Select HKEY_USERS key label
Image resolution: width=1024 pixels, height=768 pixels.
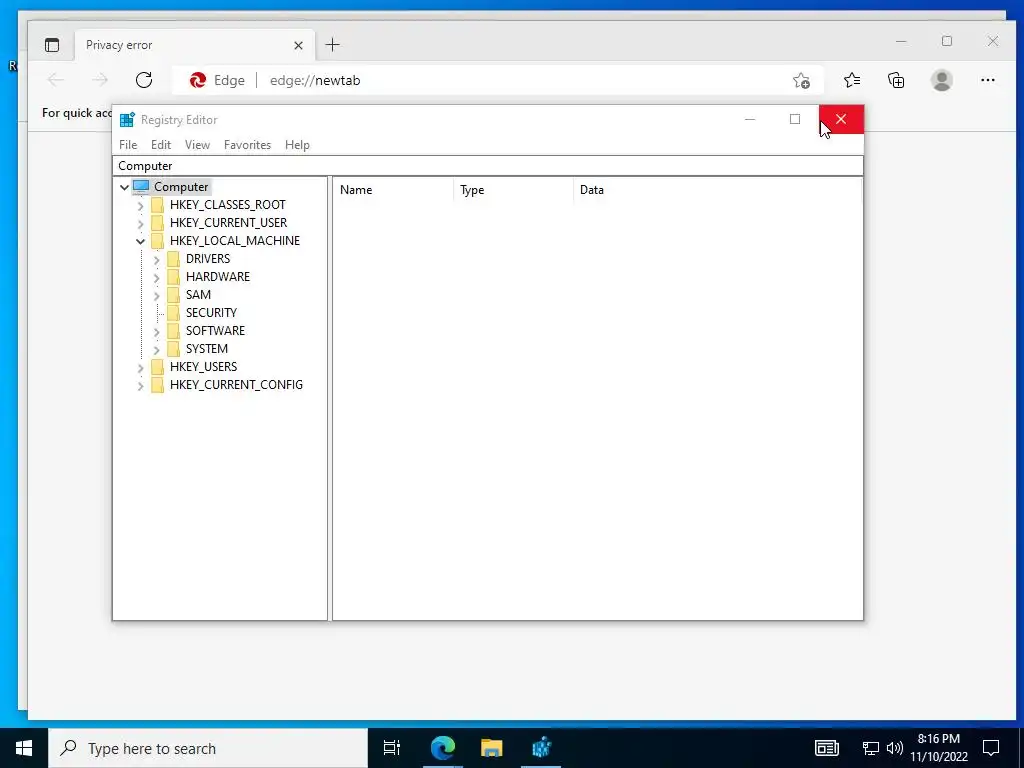[203, 366]
